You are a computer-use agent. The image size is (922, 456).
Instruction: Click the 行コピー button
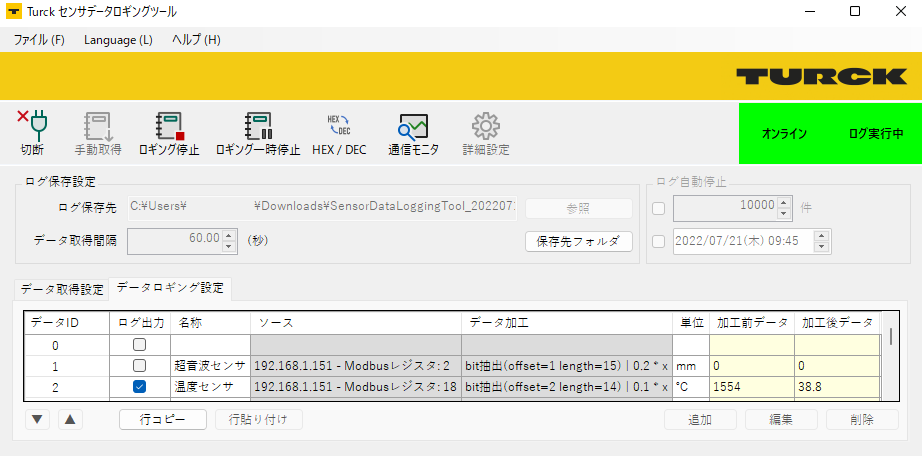pyautogui.click(x=162, y=419)
